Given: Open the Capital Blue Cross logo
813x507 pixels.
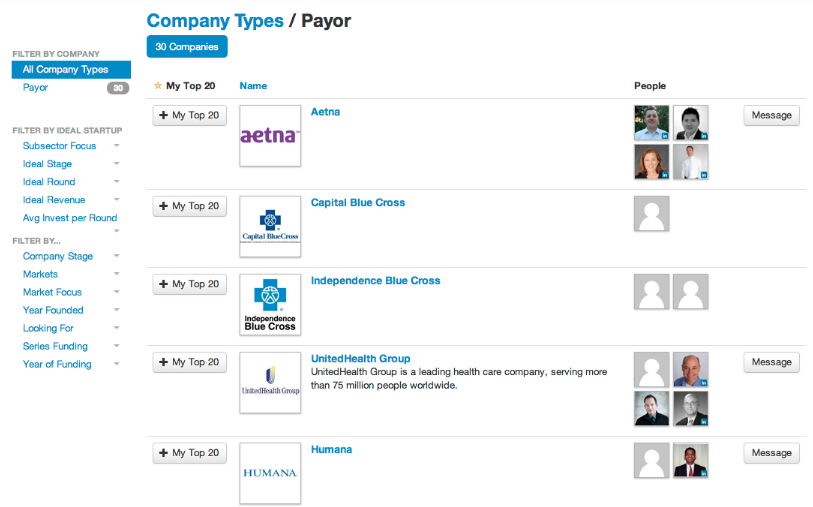Looking at the screenshot, I should coord(270,227).
